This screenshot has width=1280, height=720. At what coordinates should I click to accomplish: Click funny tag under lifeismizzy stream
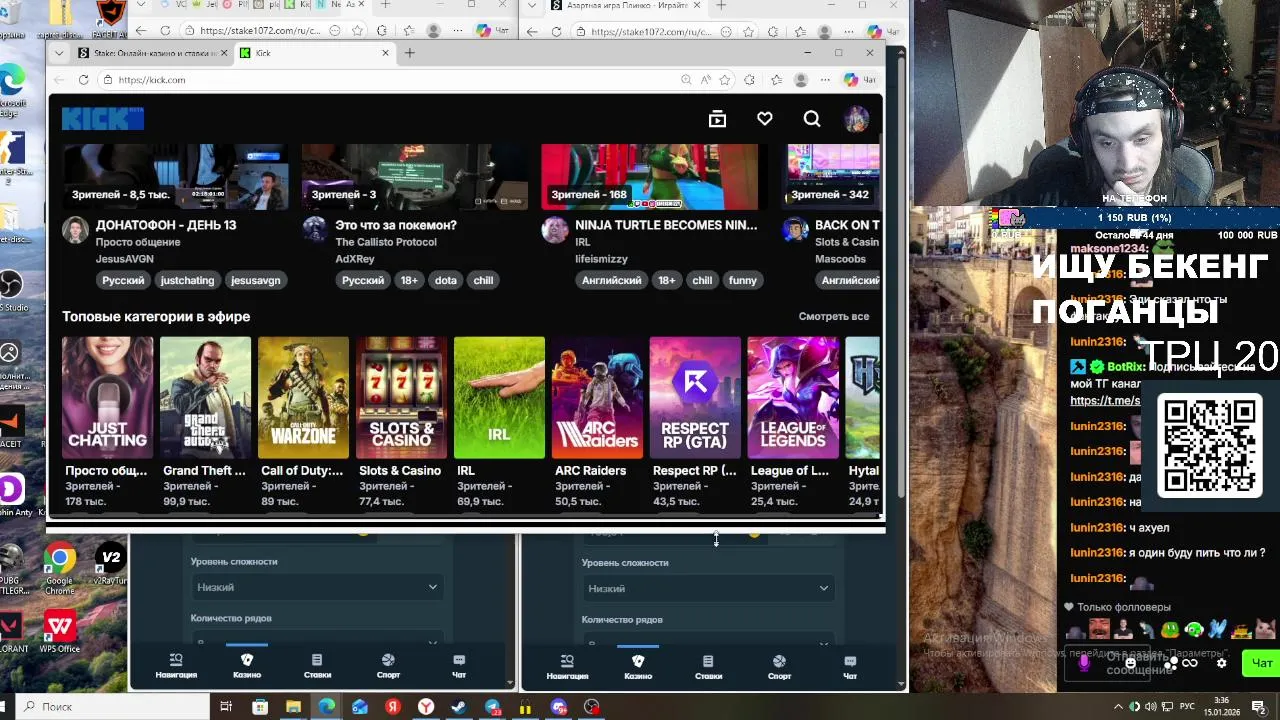(x=743, y=280)
